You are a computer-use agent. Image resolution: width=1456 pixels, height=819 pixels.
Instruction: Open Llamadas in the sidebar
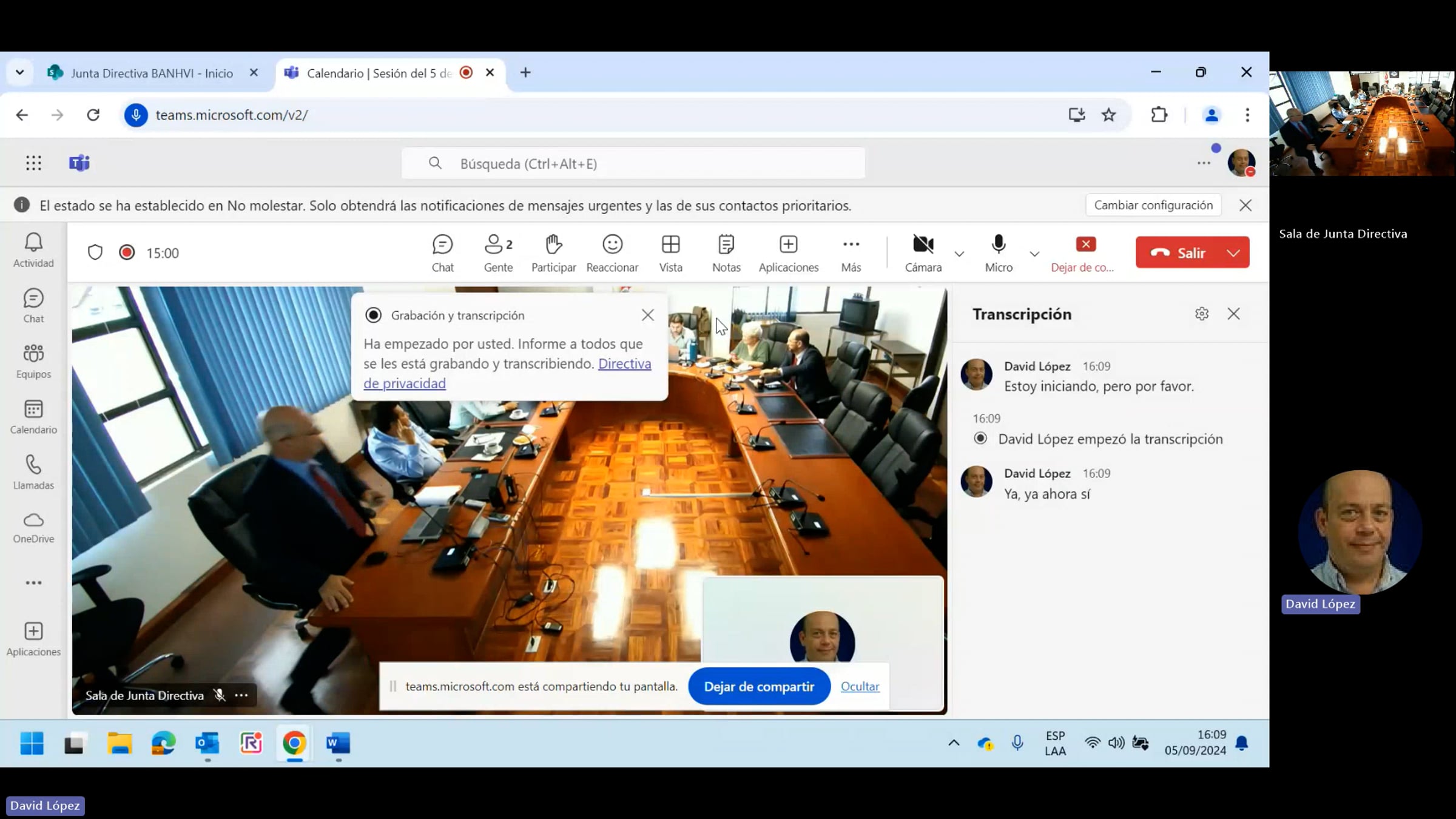(33, 473)
